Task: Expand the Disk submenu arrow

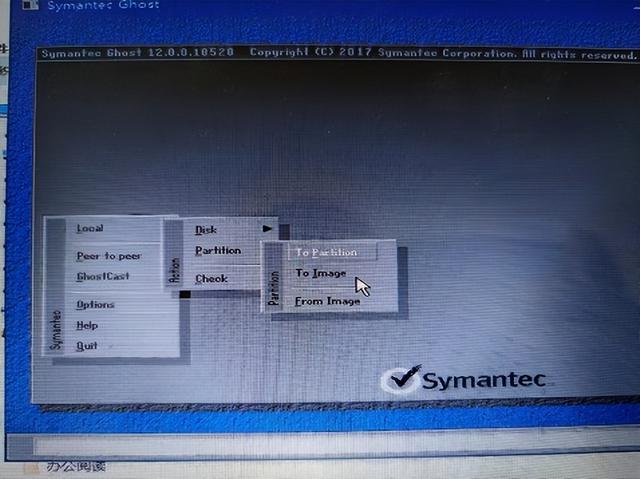Action: (267, 229)
